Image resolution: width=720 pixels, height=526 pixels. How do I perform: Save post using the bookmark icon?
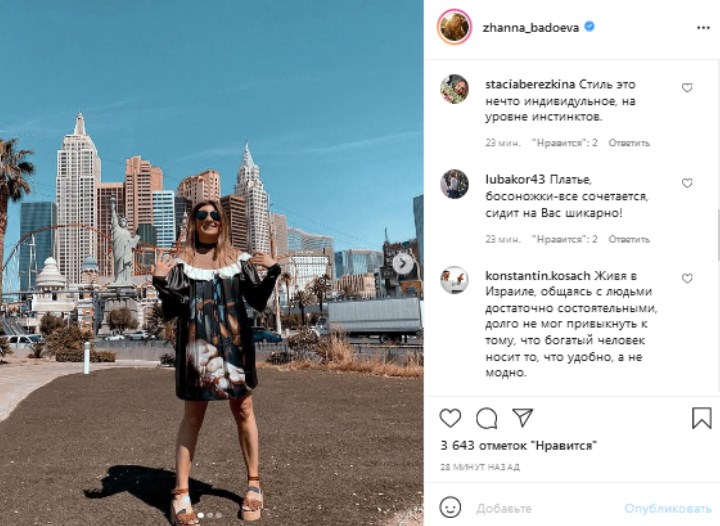tap(702, 418)
